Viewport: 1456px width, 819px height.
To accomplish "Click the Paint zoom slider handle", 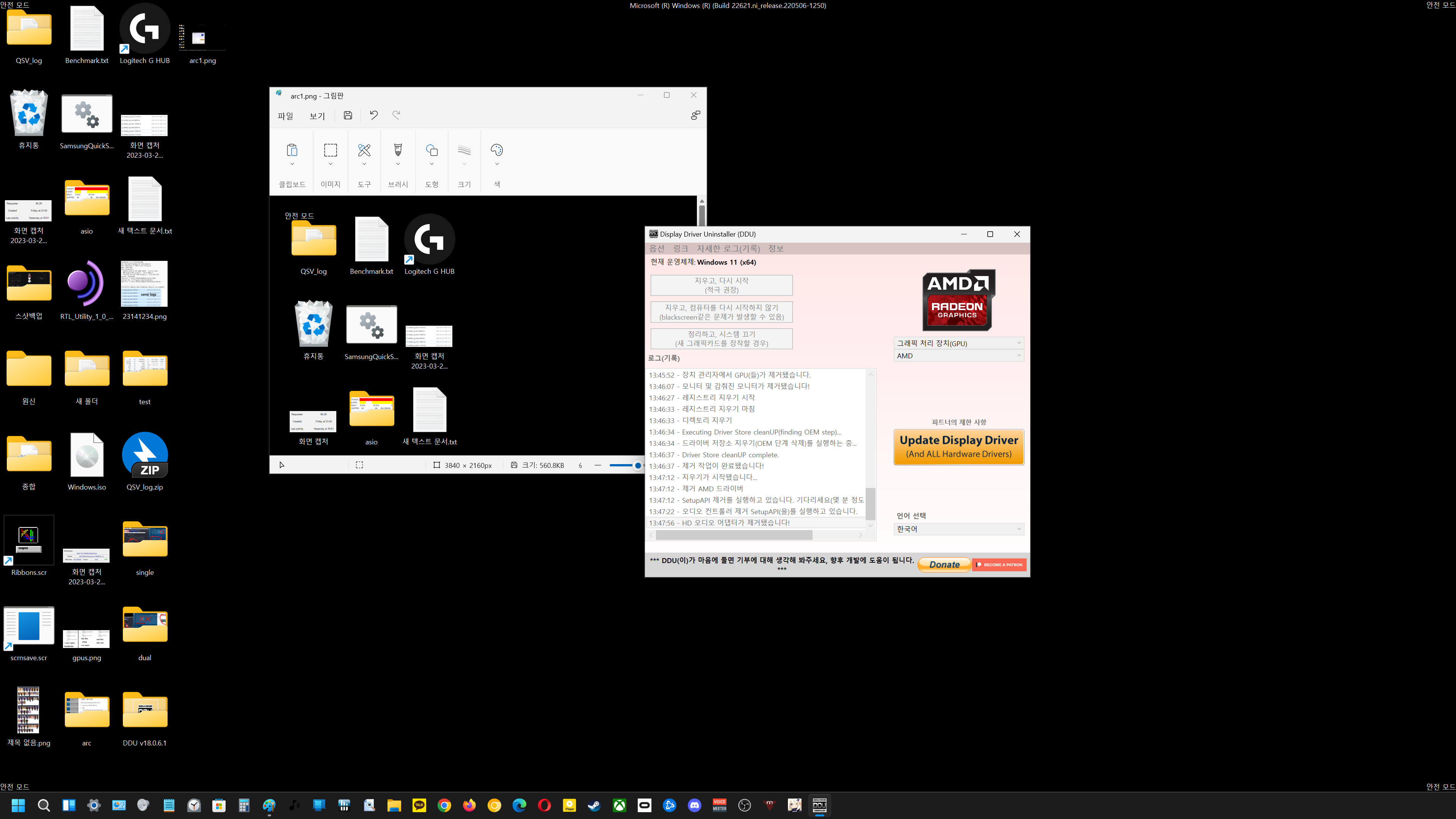I will (x=637, y=465).
